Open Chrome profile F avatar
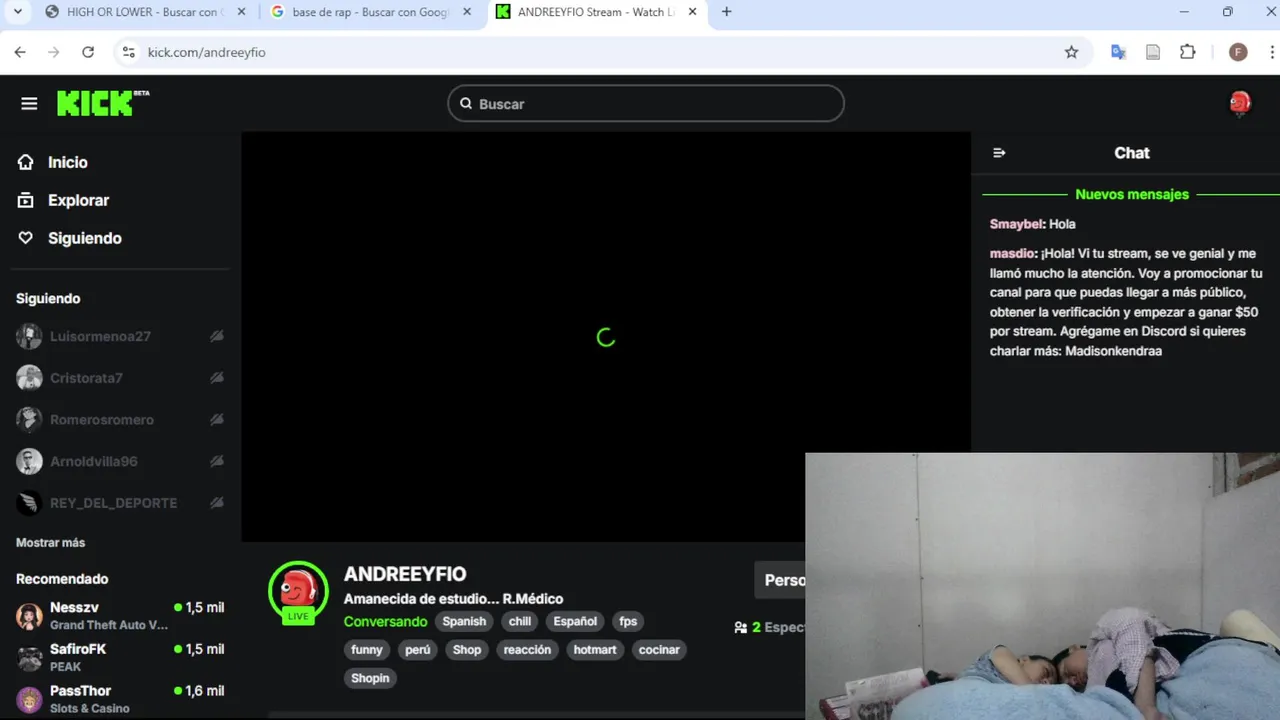This screenshot has width=1280, height=720. pyautogui.click(x=1238, y=52)
